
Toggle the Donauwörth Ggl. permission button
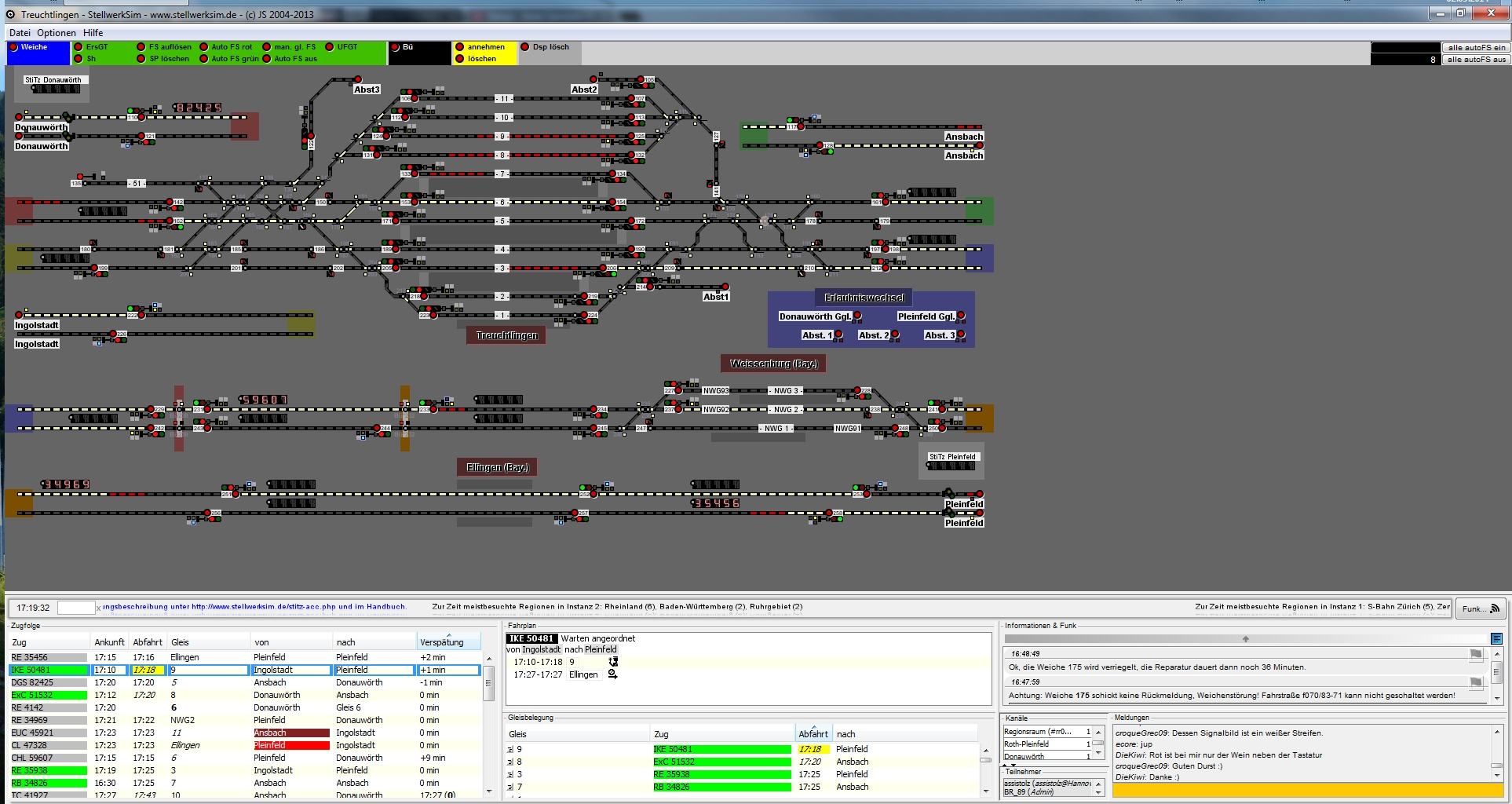coord(857,316)
